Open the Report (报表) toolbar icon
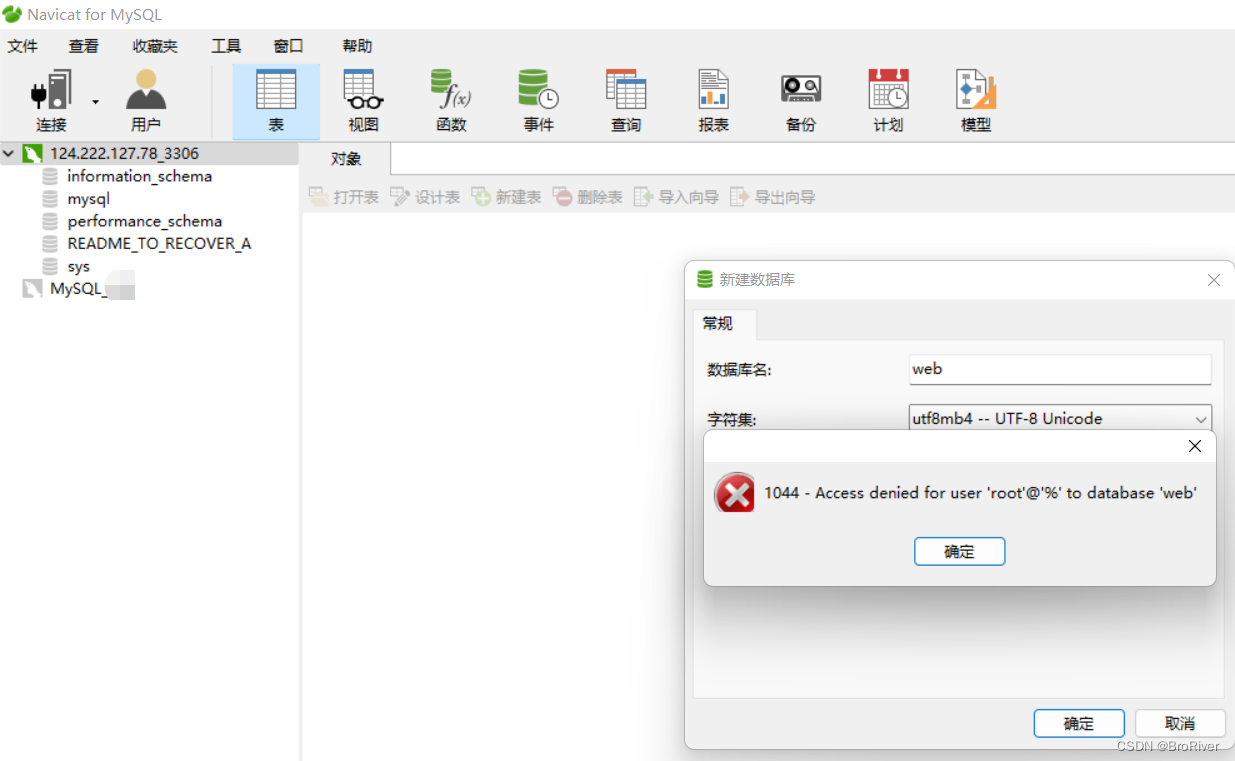 713,101
